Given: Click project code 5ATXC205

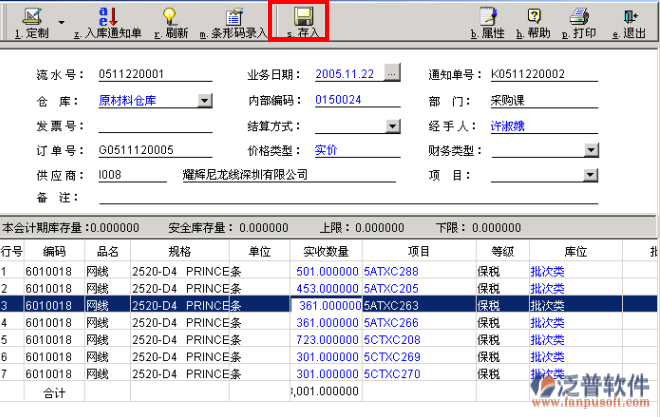Looking at the screenshot, I should click(391, 289).
